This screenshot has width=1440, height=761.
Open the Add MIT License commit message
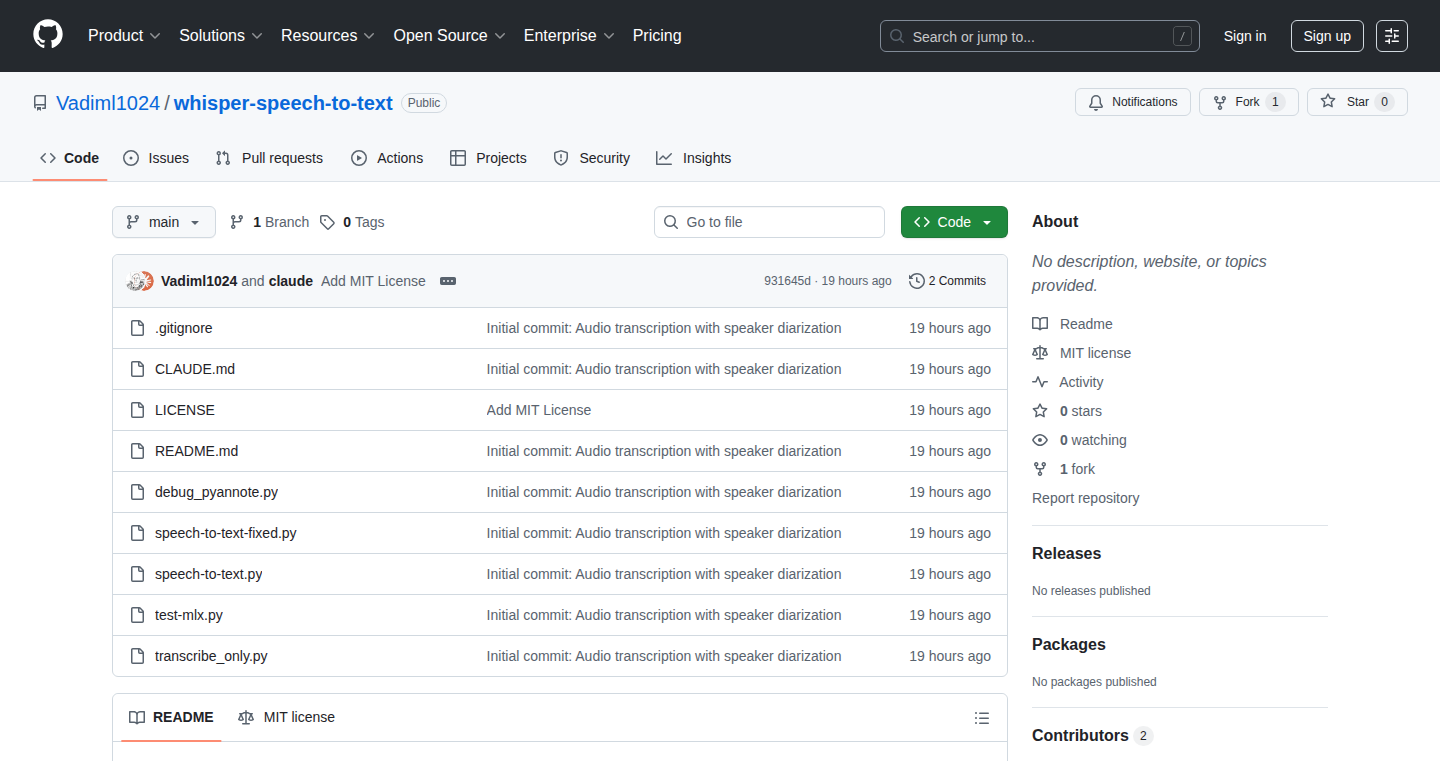[373, 281]
